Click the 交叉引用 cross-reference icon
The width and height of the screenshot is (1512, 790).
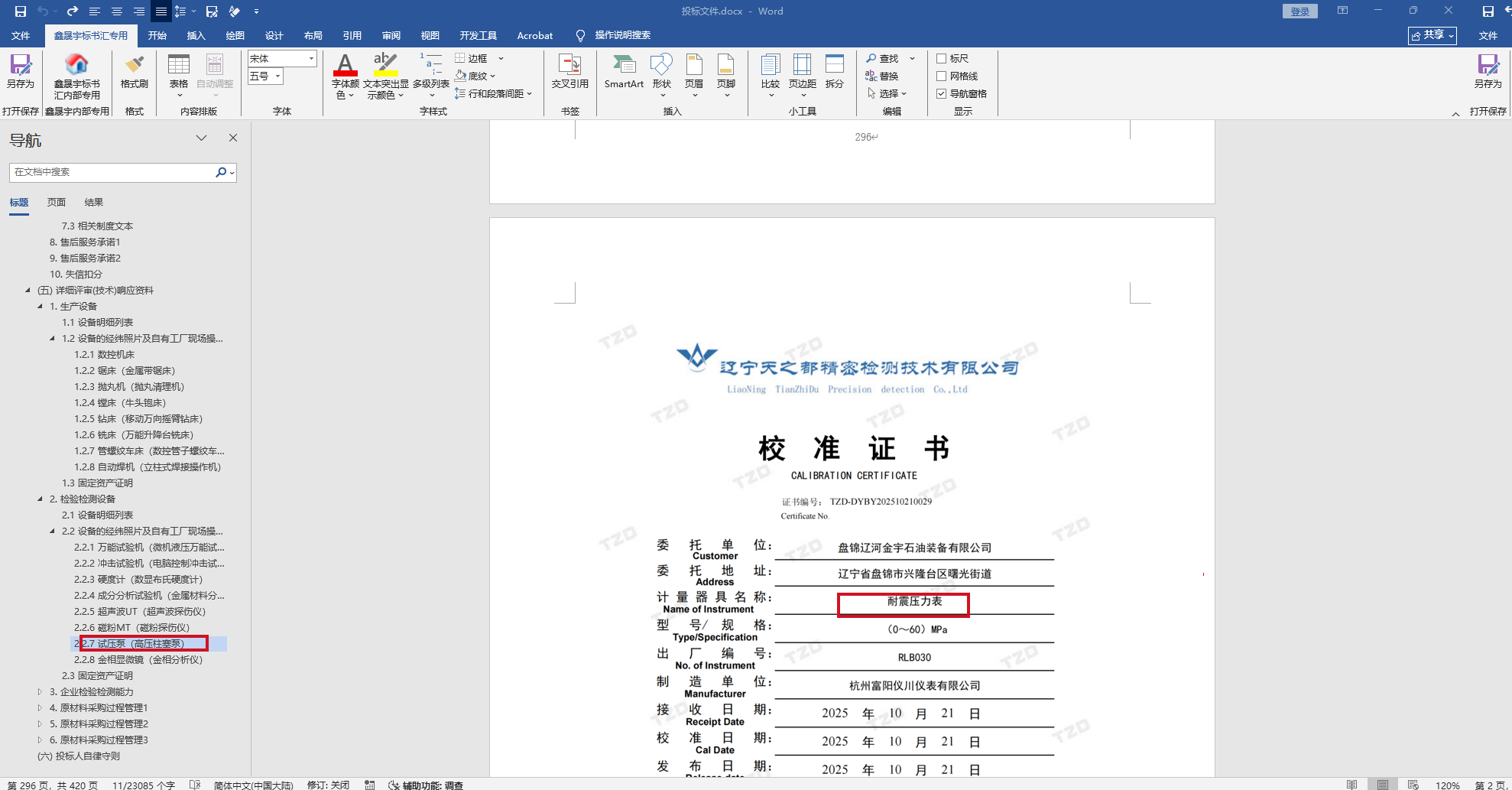570,71
